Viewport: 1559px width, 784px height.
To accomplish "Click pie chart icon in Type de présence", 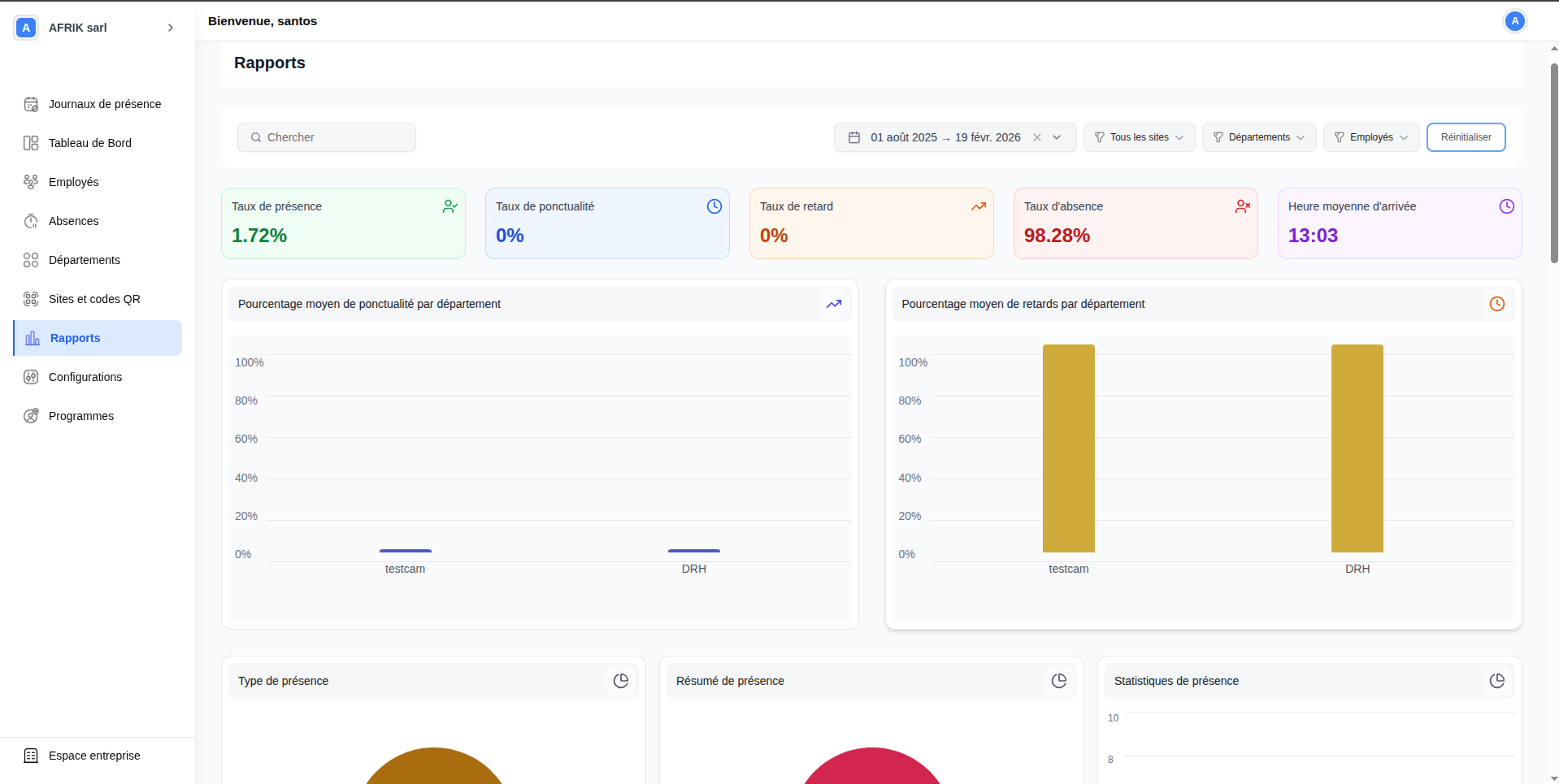I will (621, 681).
